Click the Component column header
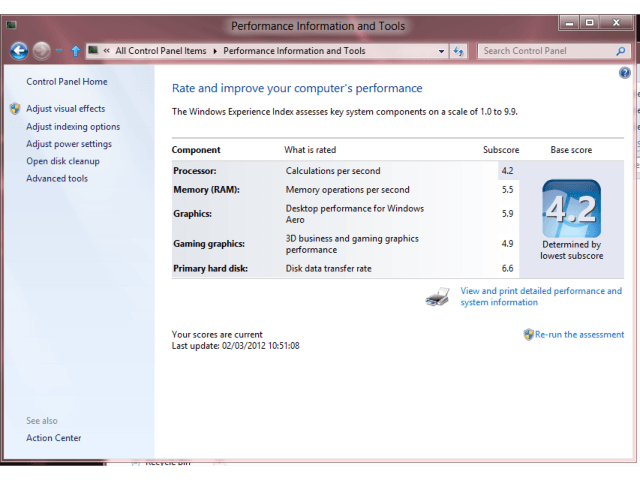The image size is (640, 480). [196, 150]
